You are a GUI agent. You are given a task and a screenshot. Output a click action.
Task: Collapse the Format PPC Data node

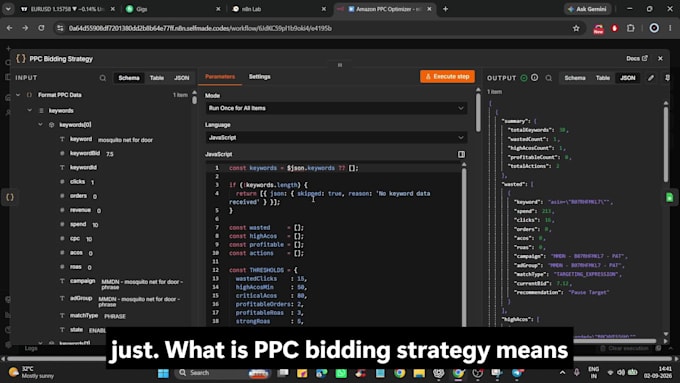[x=18, y=95]
